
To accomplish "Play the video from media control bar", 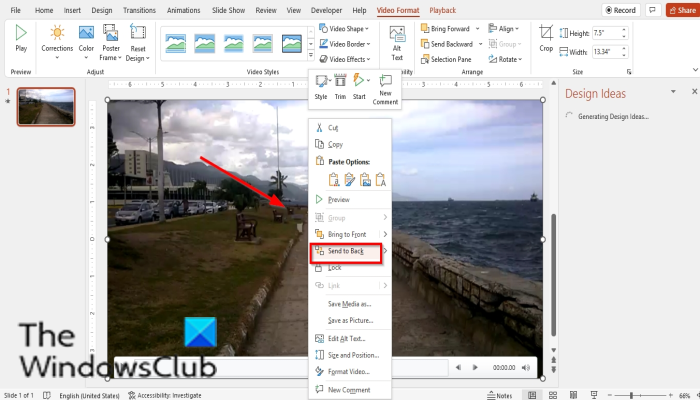I will (x=475, y=367).
